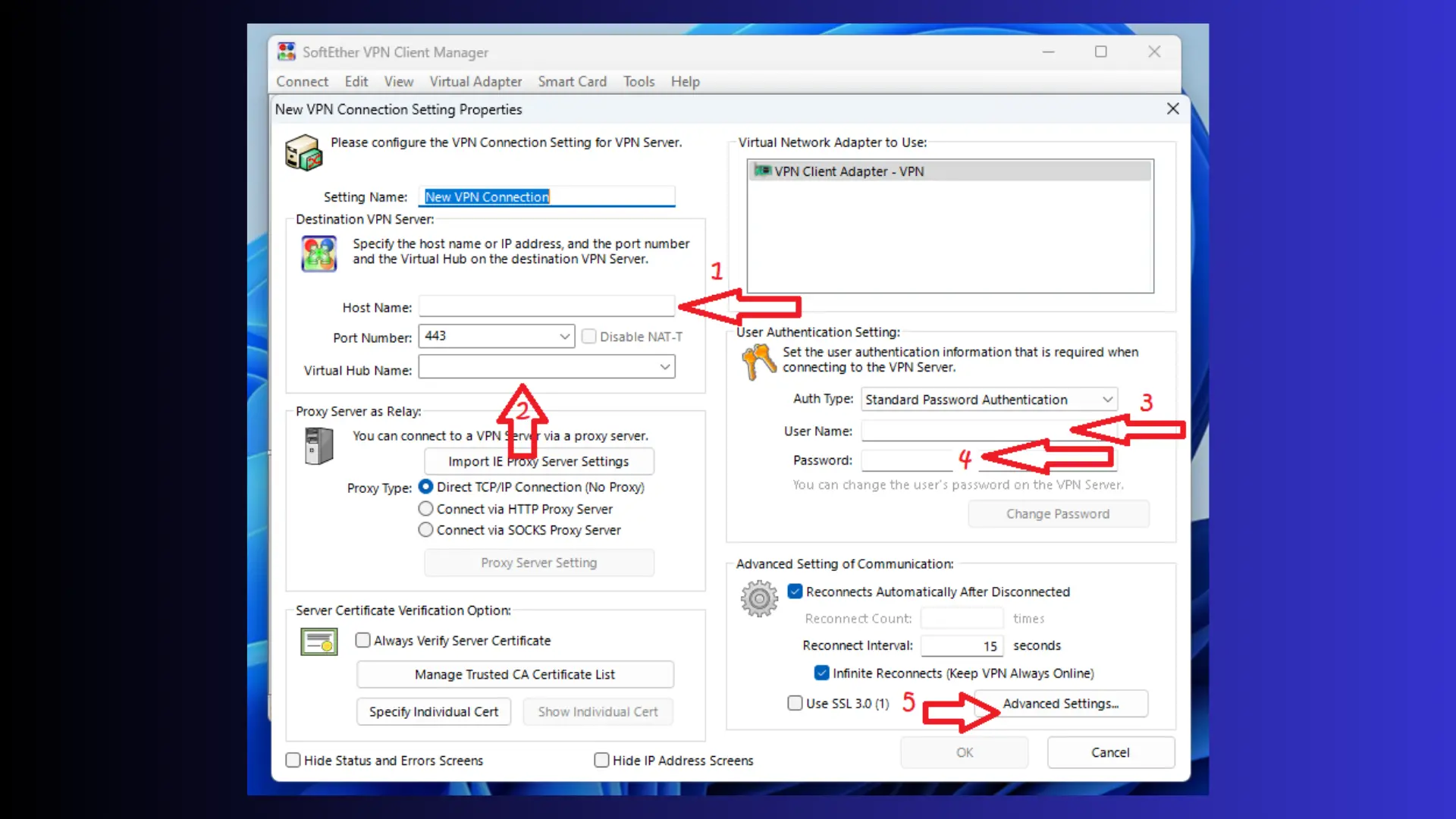
Task: Click the User Name input field
Action: pyautogui.click(x=989, y=430)
